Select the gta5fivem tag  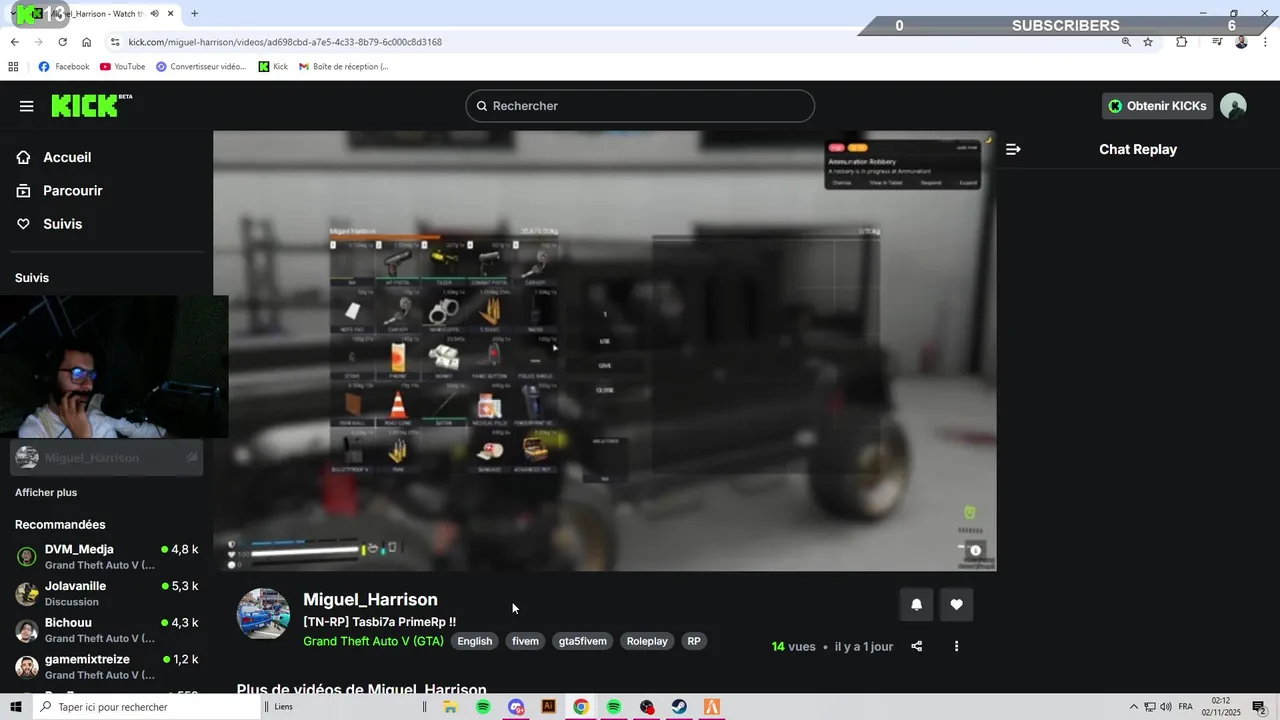pos(583,641)
